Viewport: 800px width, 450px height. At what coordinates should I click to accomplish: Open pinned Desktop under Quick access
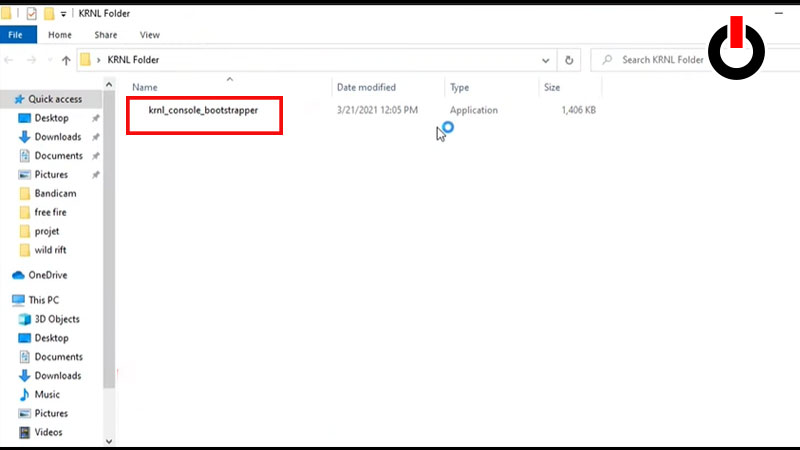click(52, 118)
